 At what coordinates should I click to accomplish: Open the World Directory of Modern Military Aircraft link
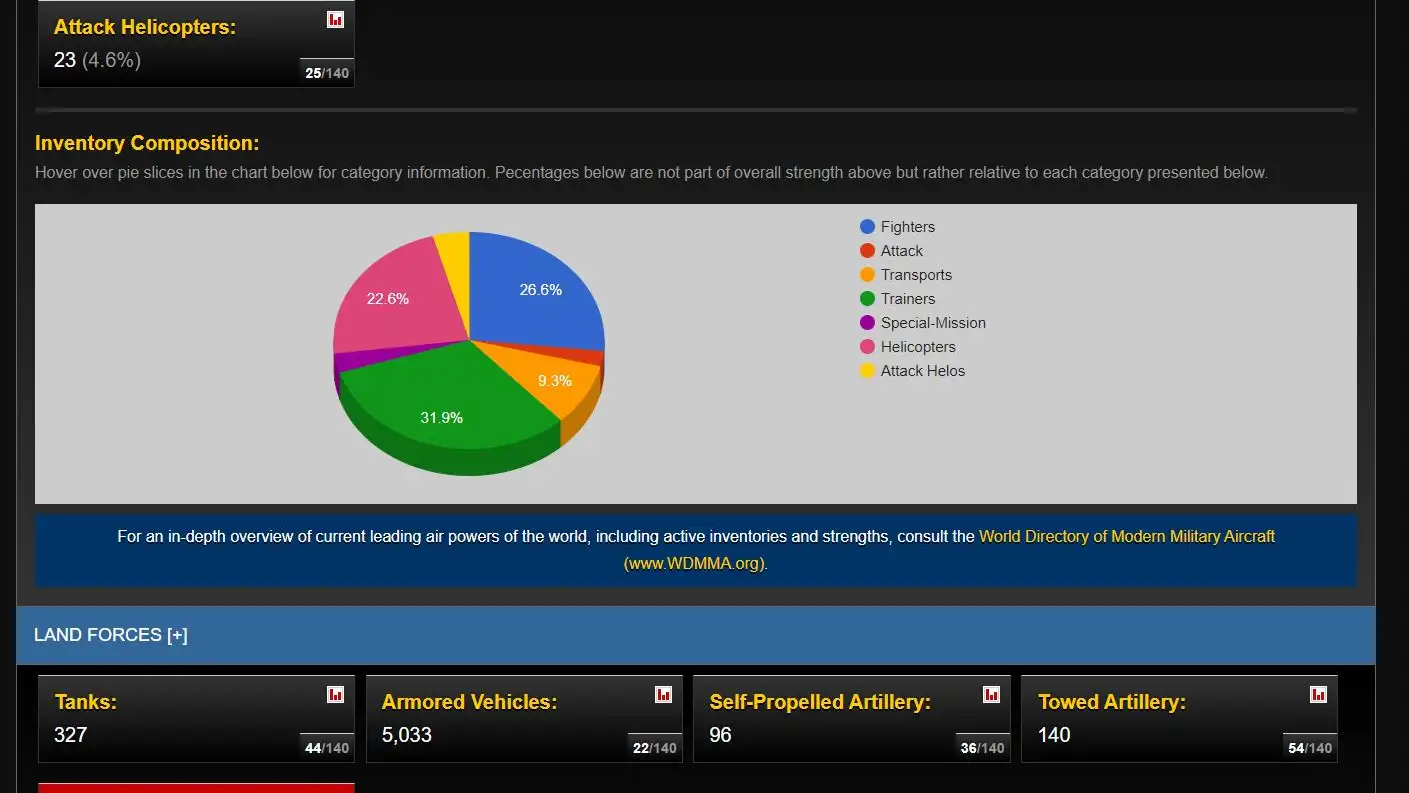coord(1126,536)
